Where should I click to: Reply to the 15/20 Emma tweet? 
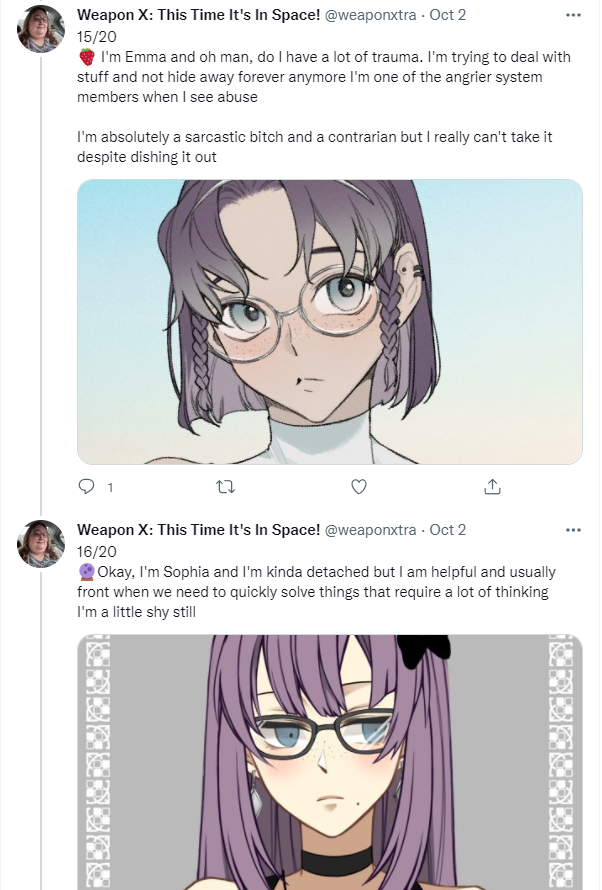(86, 486)
